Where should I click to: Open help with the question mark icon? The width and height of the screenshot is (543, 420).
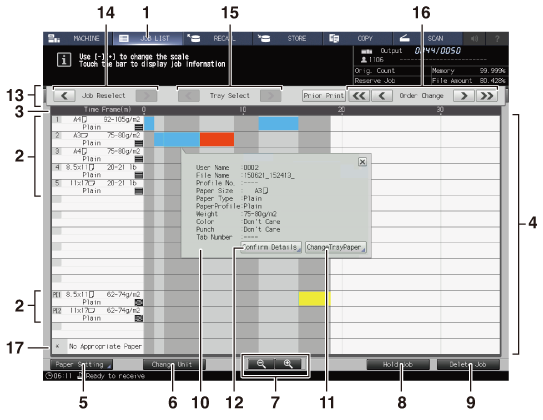497,38
